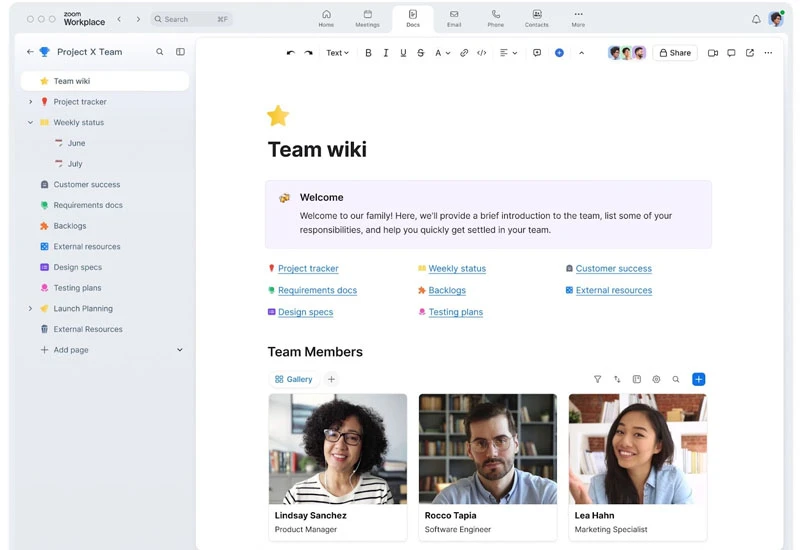Click the top Search field
Image resolution: width=800 pixels, height=550 pixels.
click(x=191, y=19)
